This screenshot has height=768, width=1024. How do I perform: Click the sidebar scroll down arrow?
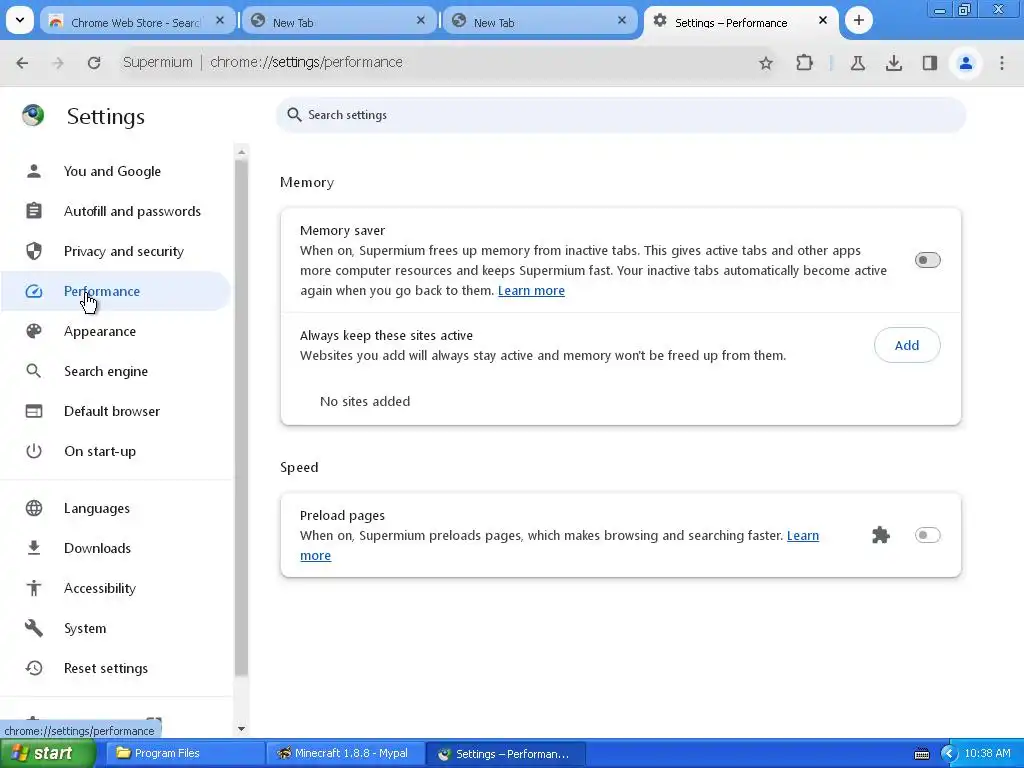click(x=242, y=729)
